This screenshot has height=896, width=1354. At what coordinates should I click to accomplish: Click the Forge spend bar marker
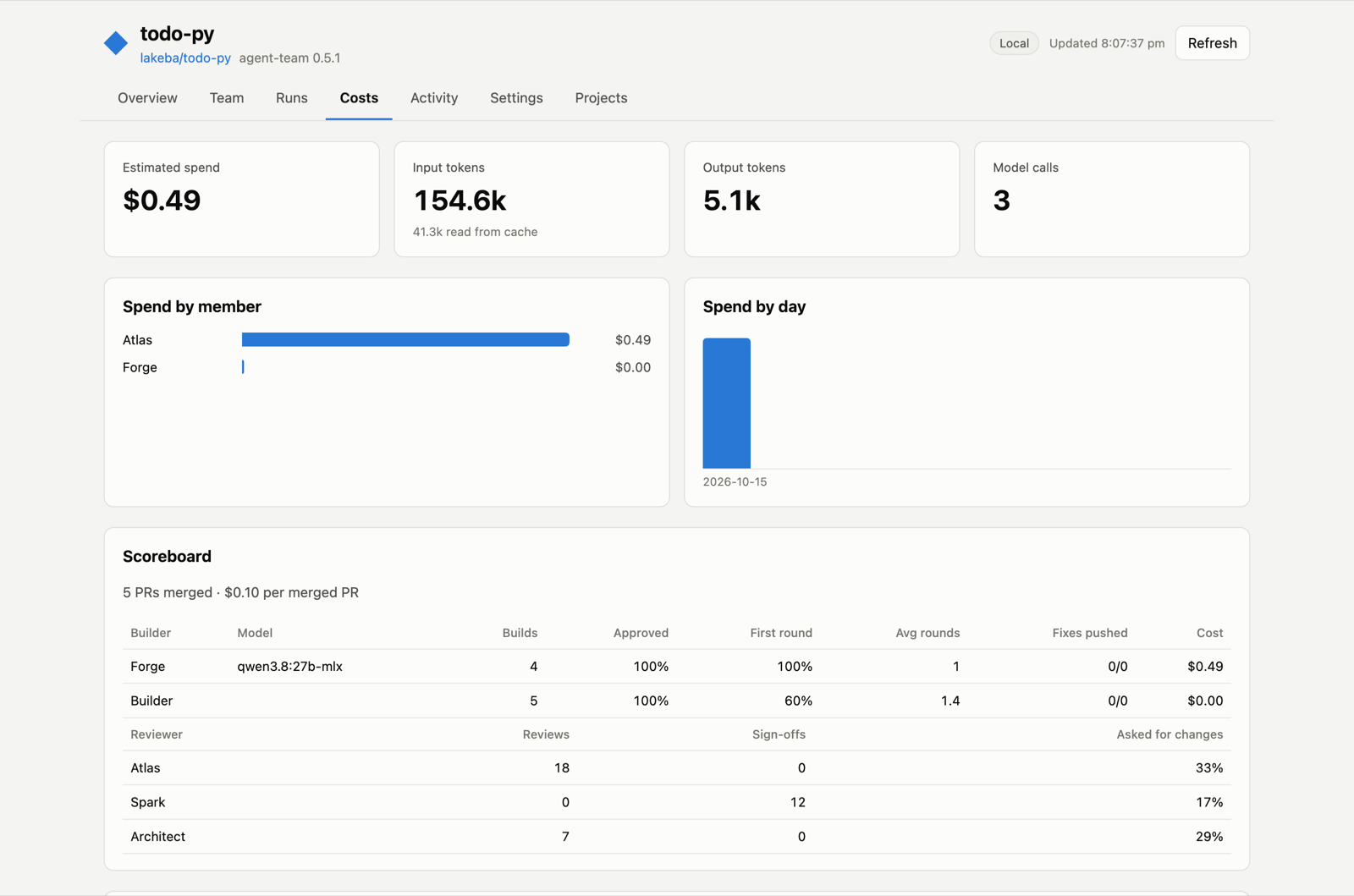pos(243,367)
